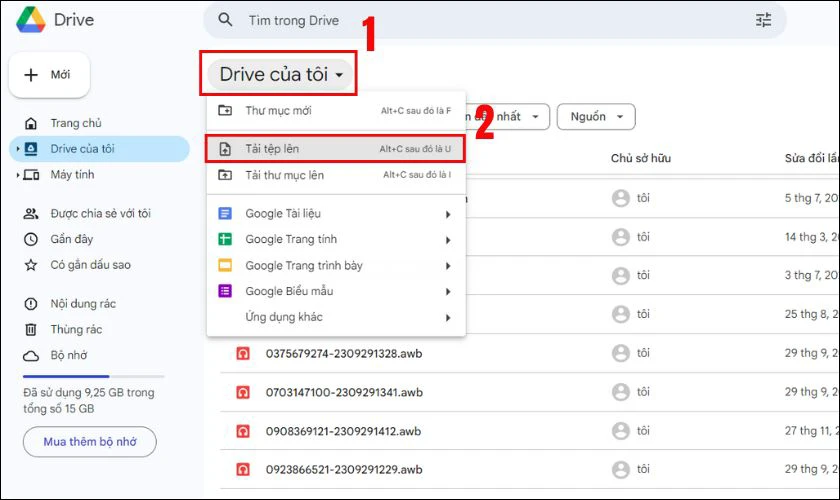This screenshot has width=840, height=500.
Task: Choose Tải thư mục lên from menu
Action: coord(336,175)
